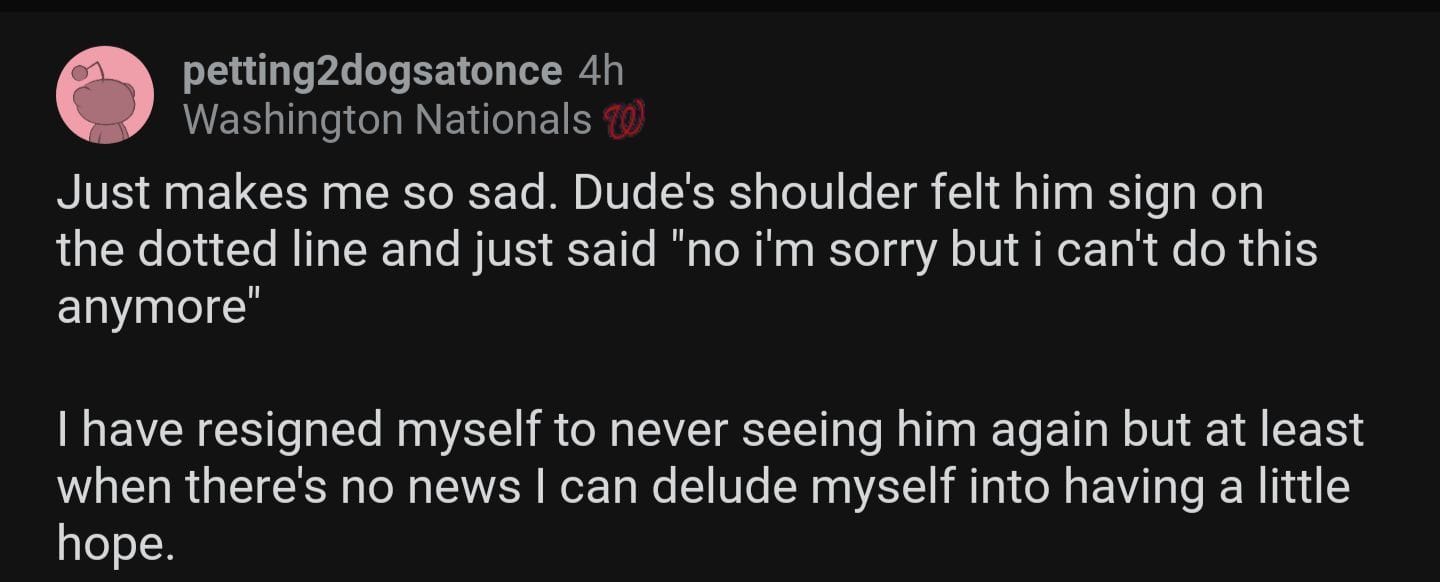Click the word "Washington" in the flair
Image resolution: width=1440 pixels, height=582 pixels.
coord(294,121)
